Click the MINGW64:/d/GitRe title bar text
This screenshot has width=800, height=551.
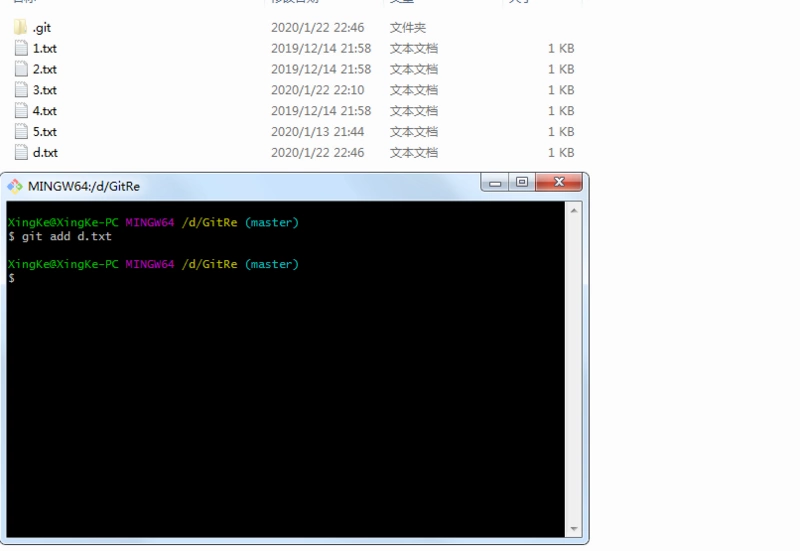(x=84, y=186)
